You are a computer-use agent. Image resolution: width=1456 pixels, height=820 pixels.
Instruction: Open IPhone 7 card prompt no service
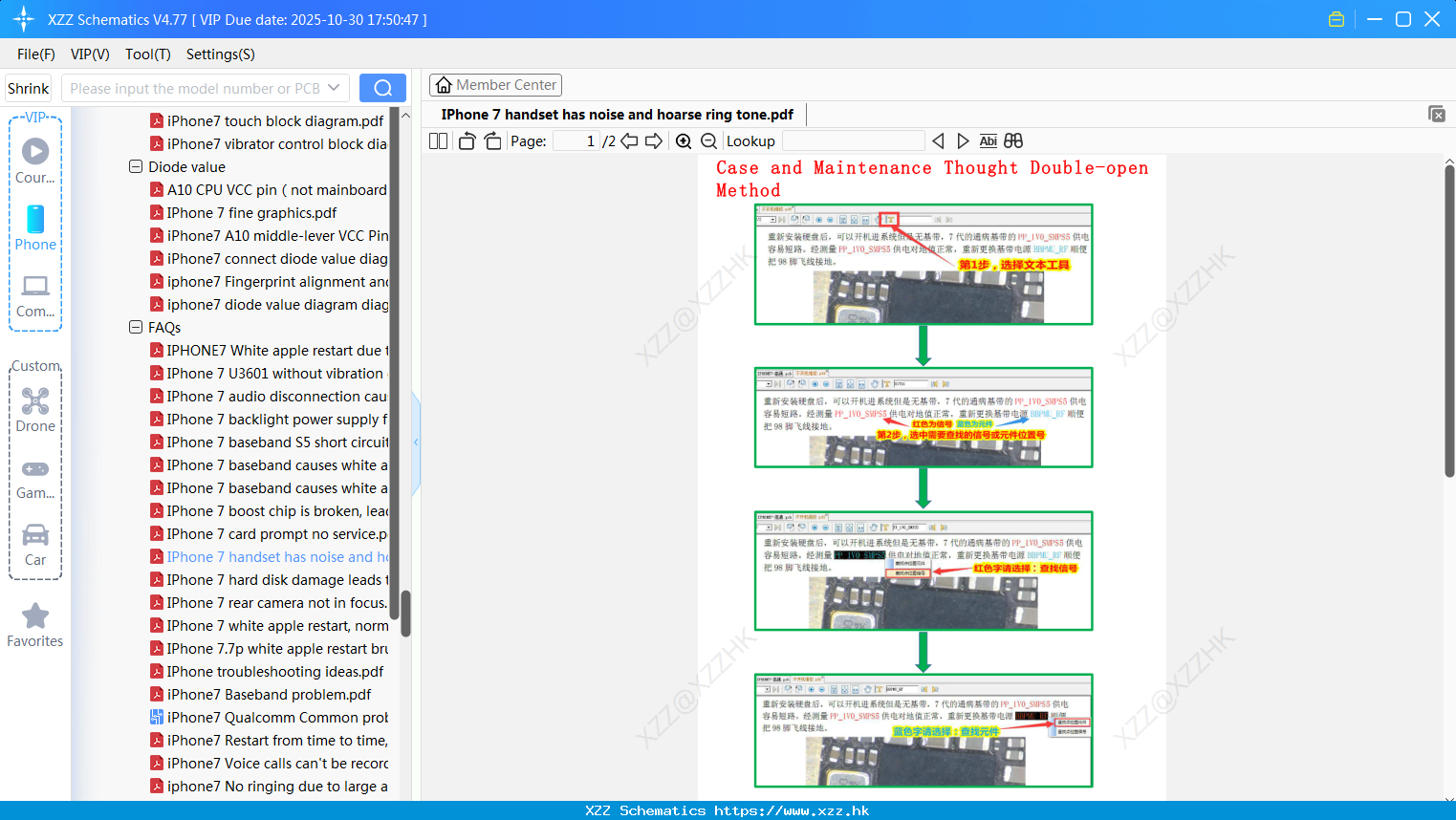tap(269, 533)
